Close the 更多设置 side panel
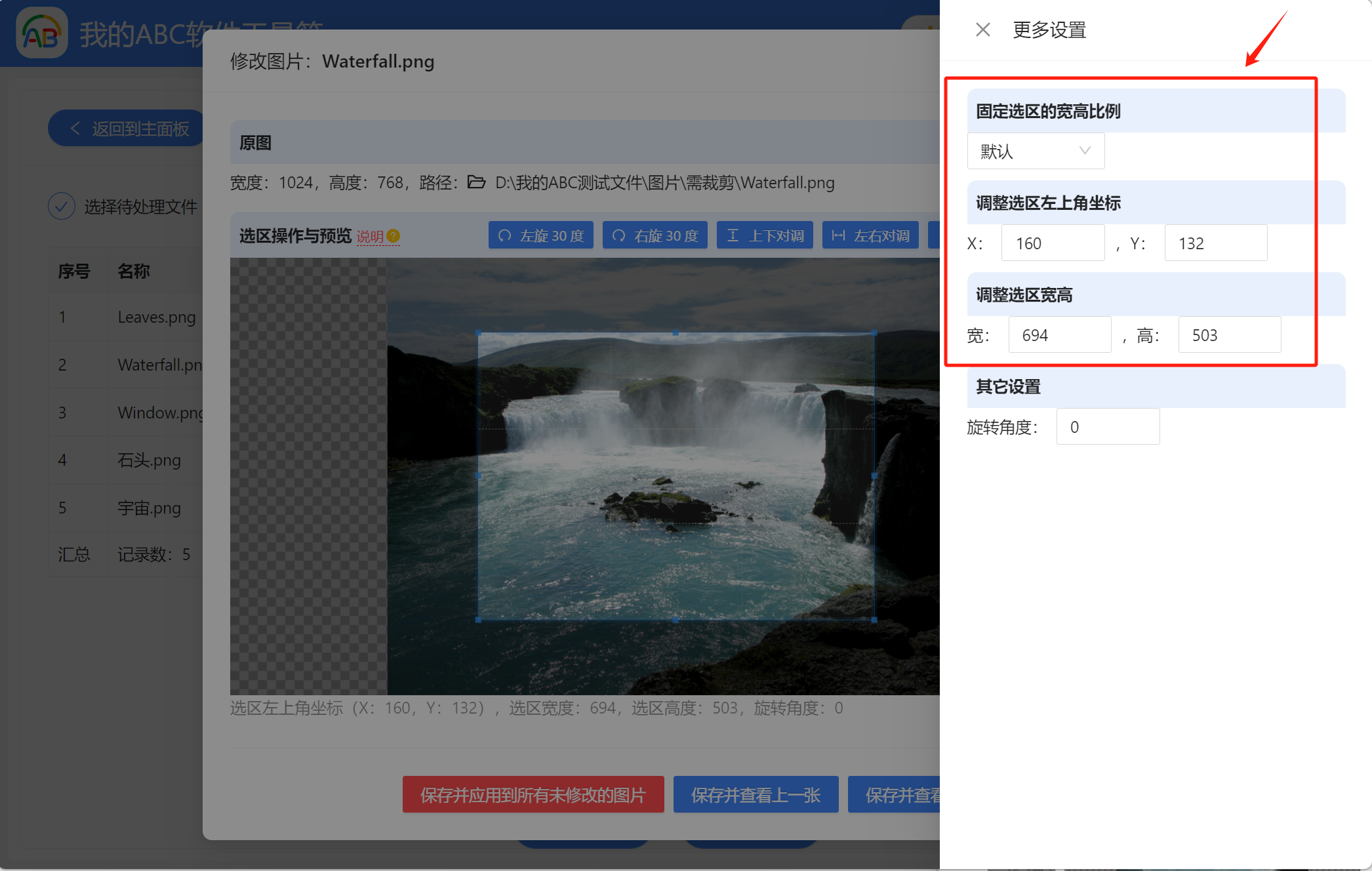The image size is (1372, 871). tap(982, 30)
